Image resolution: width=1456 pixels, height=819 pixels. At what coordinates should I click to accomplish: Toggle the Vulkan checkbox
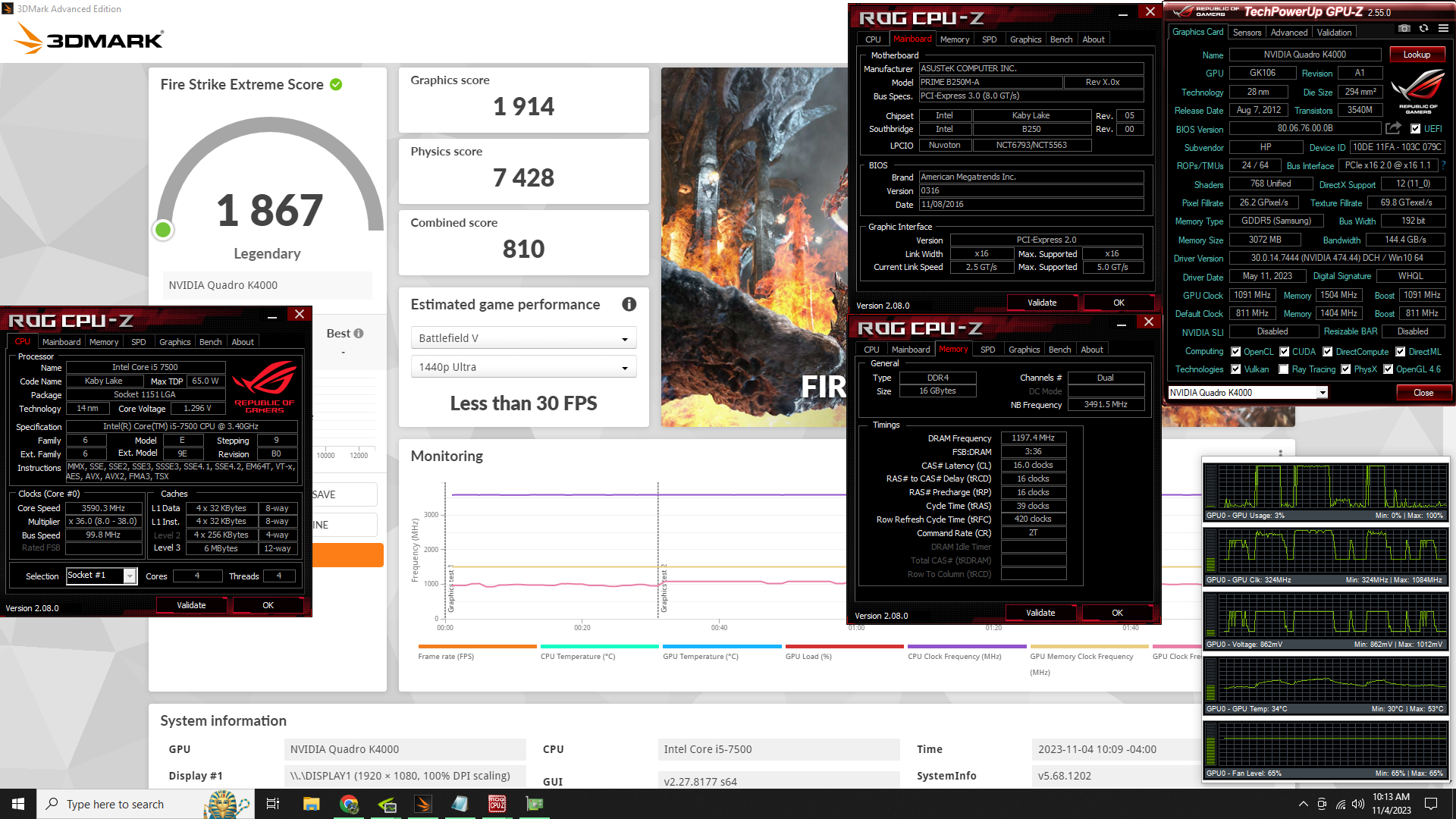1236,369
